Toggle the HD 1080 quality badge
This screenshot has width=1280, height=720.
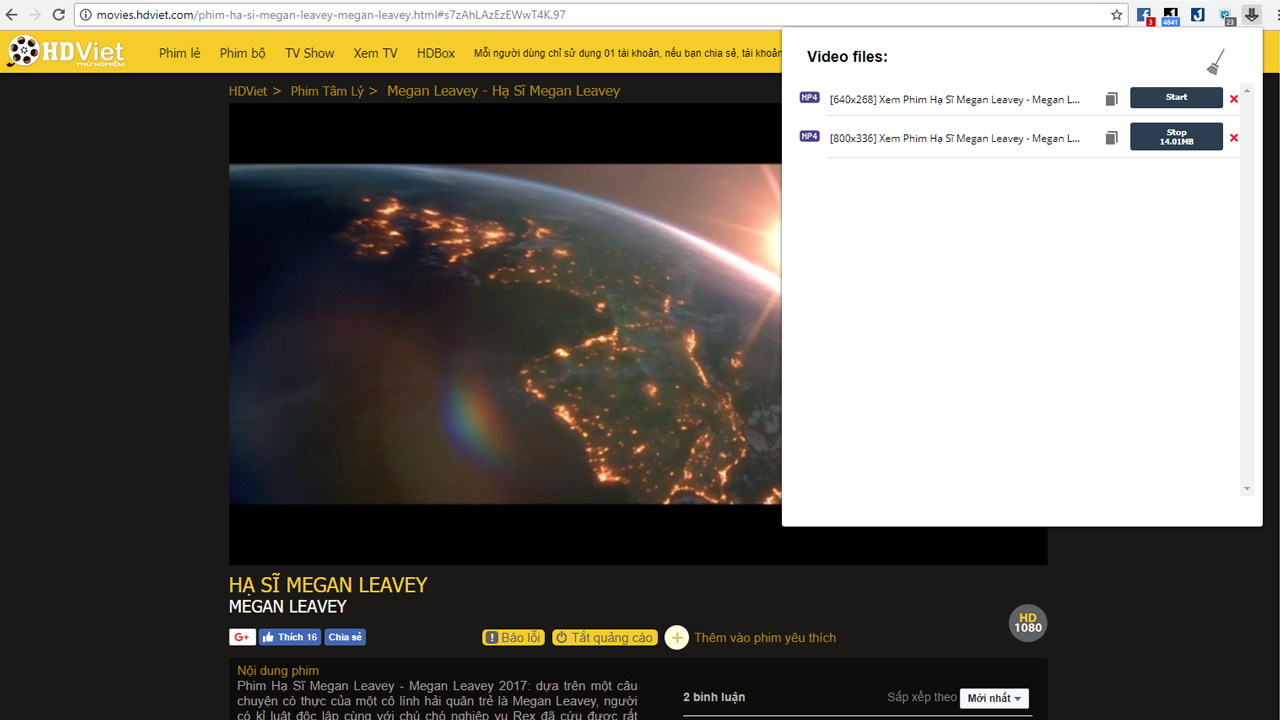(x=1028, y=623)
